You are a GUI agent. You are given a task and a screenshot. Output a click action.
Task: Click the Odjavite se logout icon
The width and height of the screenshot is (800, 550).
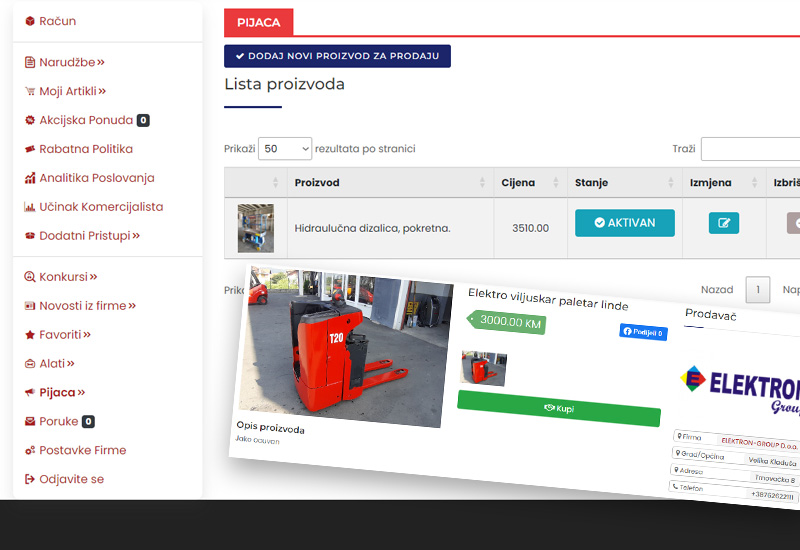point(30,479)
